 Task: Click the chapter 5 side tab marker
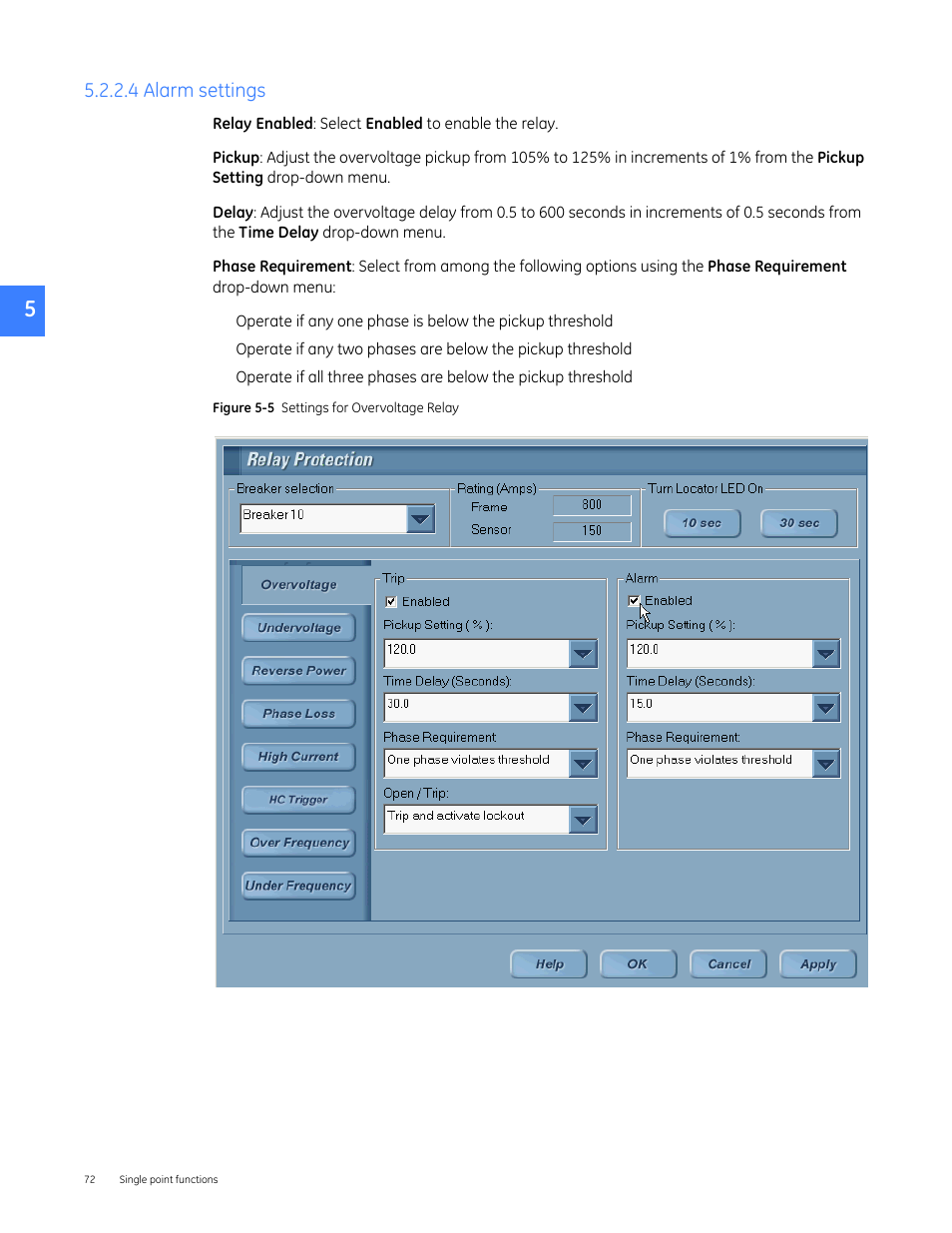tap(22, 310)
